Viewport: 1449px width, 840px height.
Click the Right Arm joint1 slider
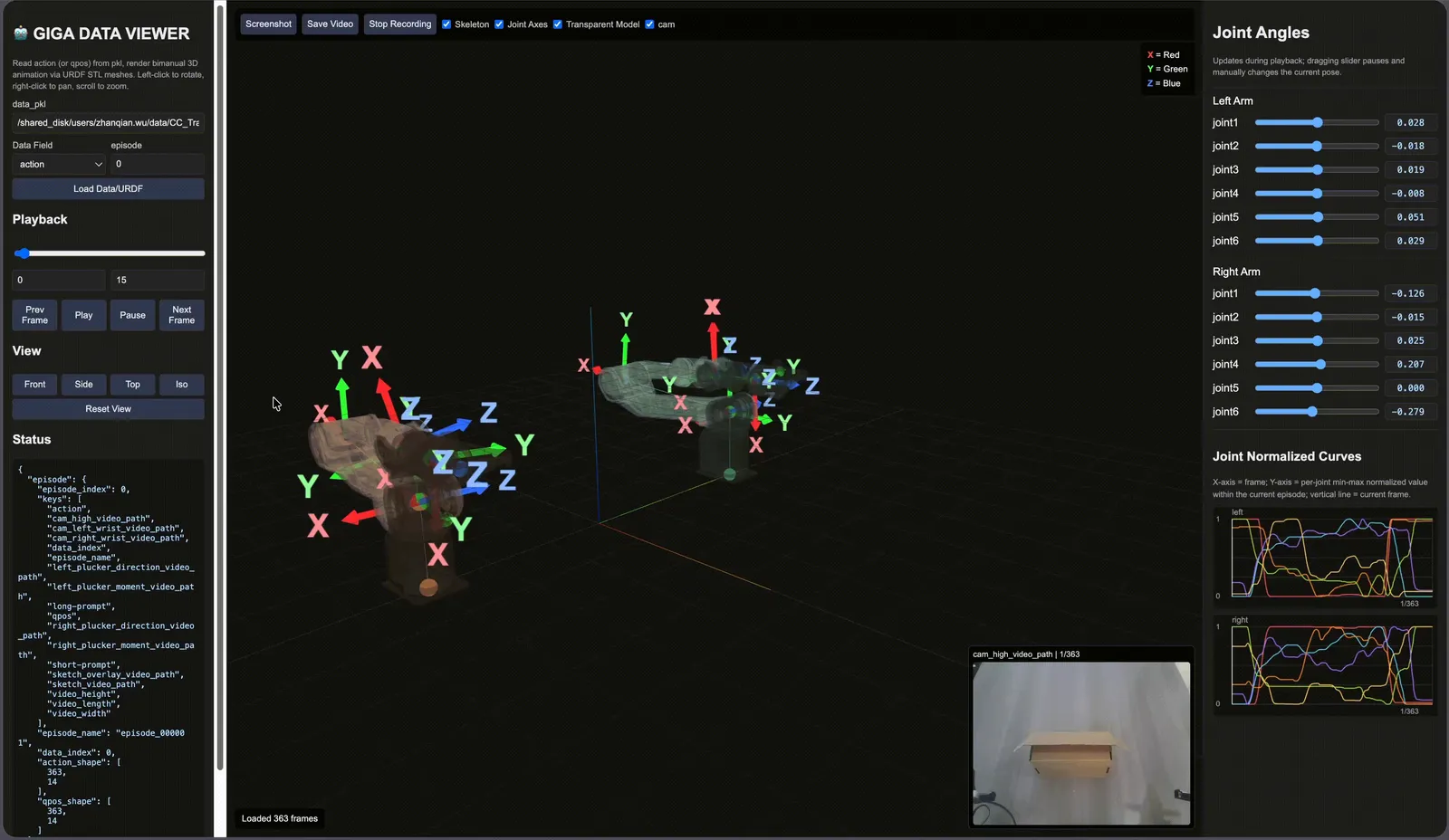(1317, 293)
